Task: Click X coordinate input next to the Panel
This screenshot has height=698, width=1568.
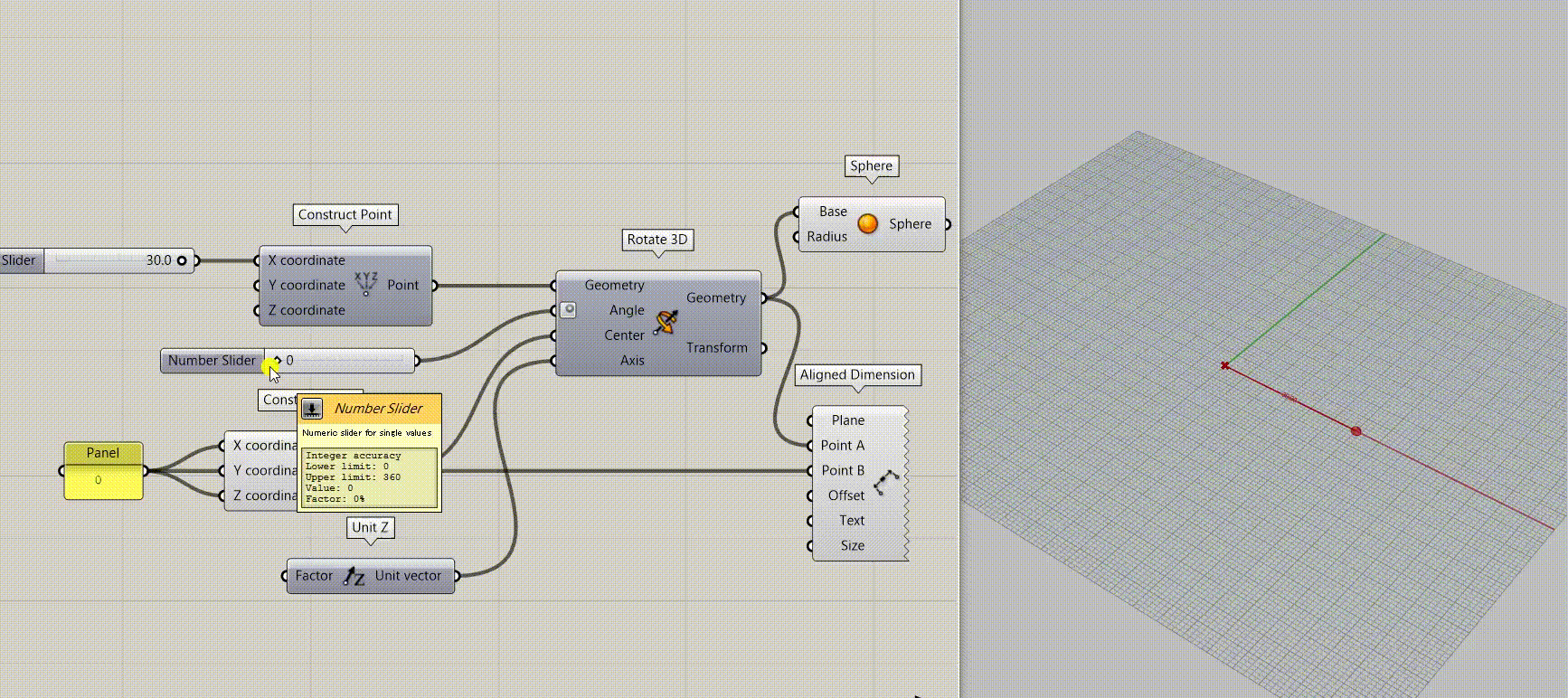Action: click(265, 446)
